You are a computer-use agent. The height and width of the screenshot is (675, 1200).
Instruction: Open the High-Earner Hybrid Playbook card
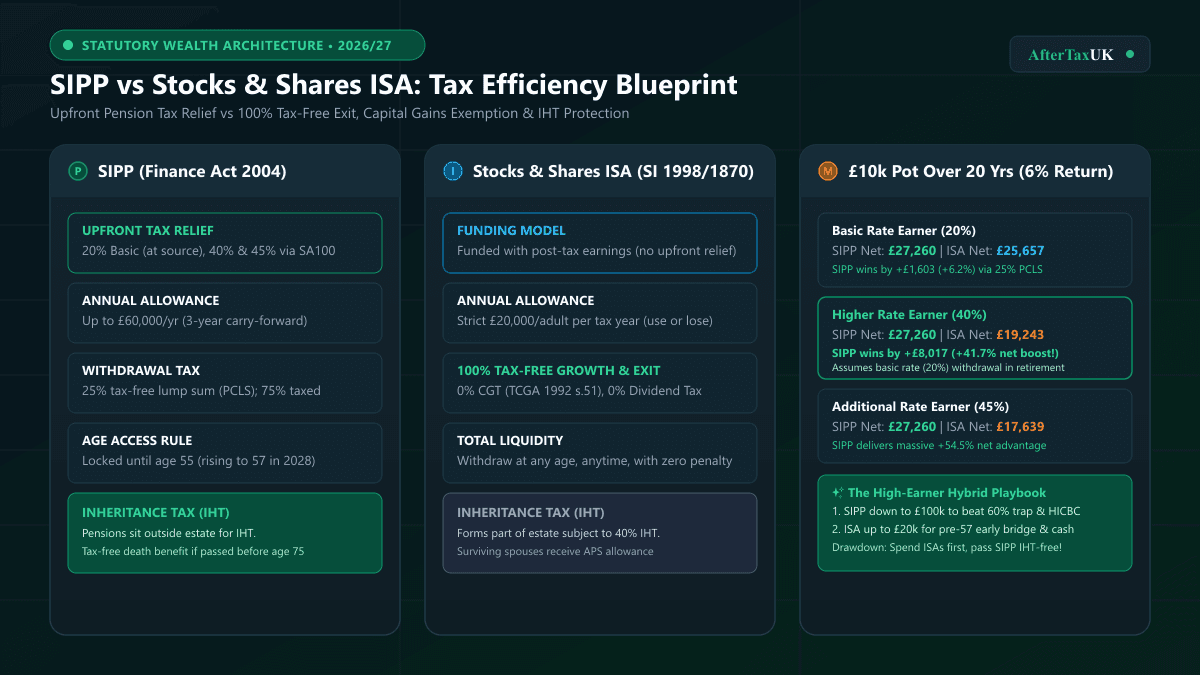pos(975,522)
